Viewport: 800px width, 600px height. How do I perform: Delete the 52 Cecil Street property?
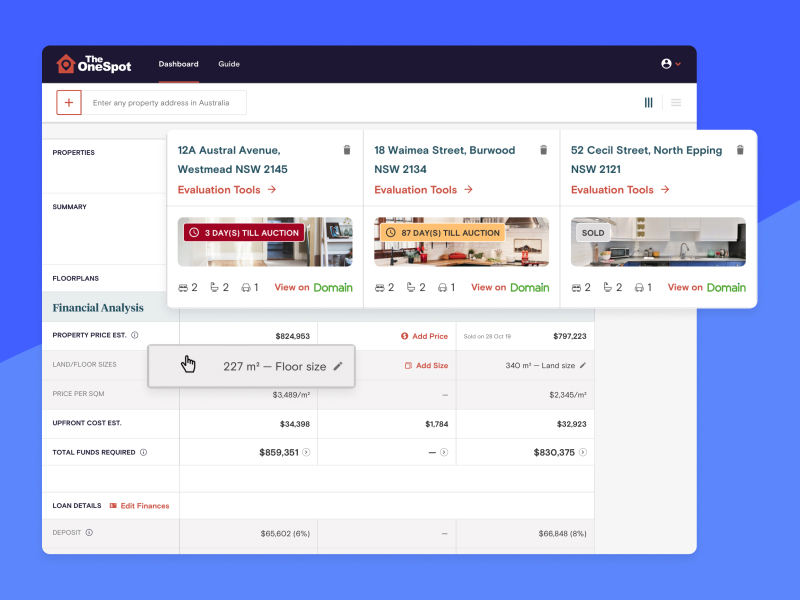(740, 149)
